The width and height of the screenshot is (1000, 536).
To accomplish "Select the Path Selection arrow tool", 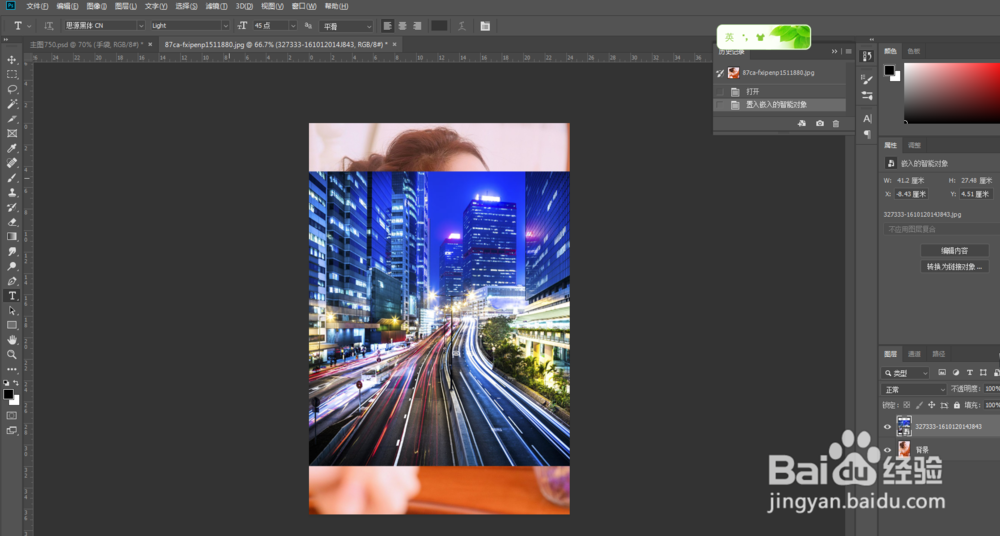I will tap(11, 310).
